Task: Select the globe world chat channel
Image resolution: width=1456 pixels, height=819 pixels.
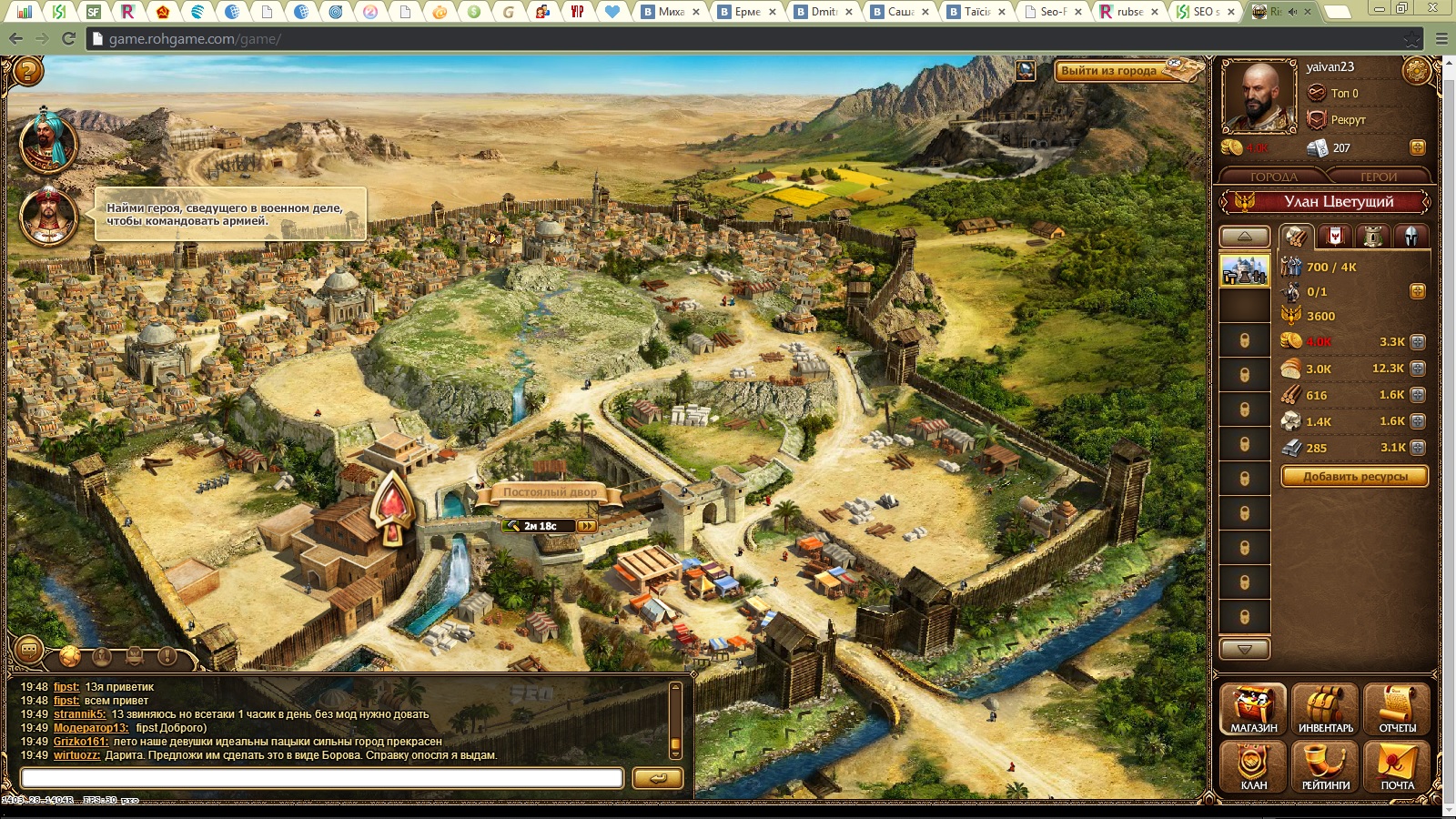Action: [x=70, y=655]
